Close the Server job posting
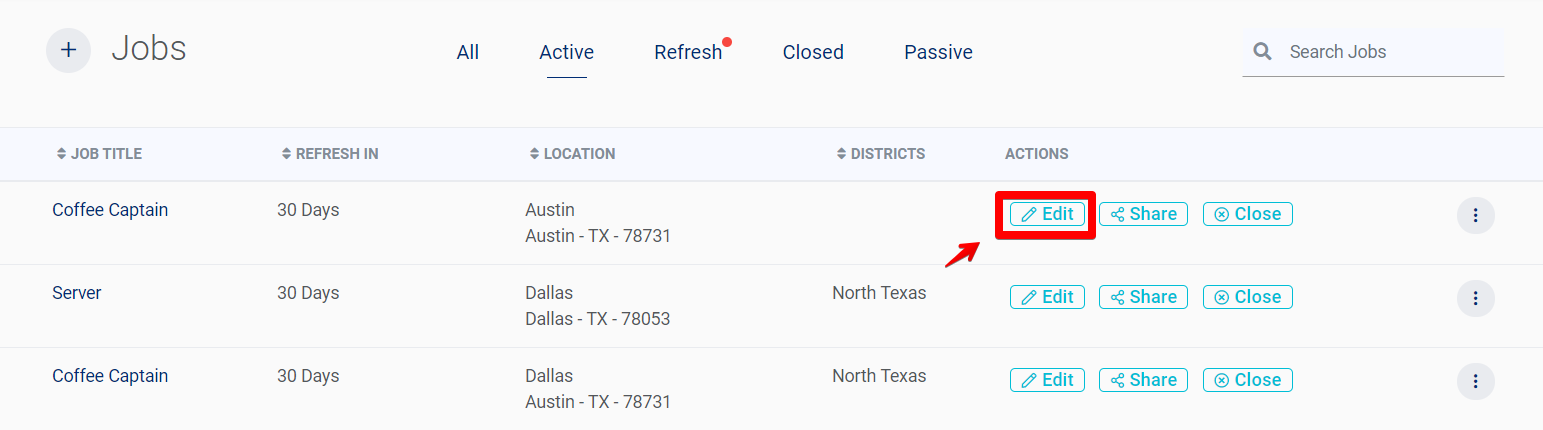1543x430 pixels. point(1247,297)
